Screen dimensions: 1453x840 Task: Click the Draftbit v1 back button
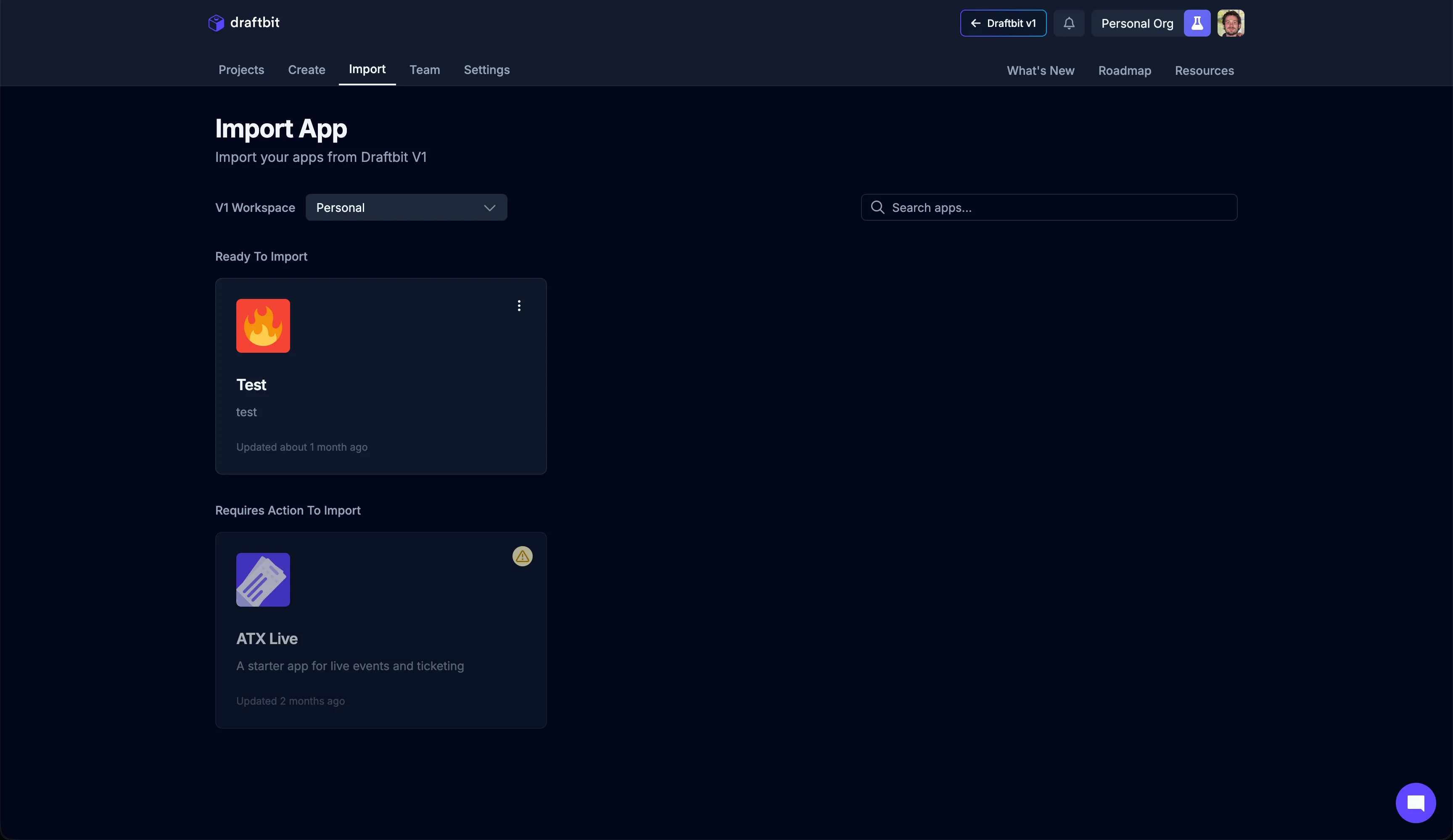1003,23
